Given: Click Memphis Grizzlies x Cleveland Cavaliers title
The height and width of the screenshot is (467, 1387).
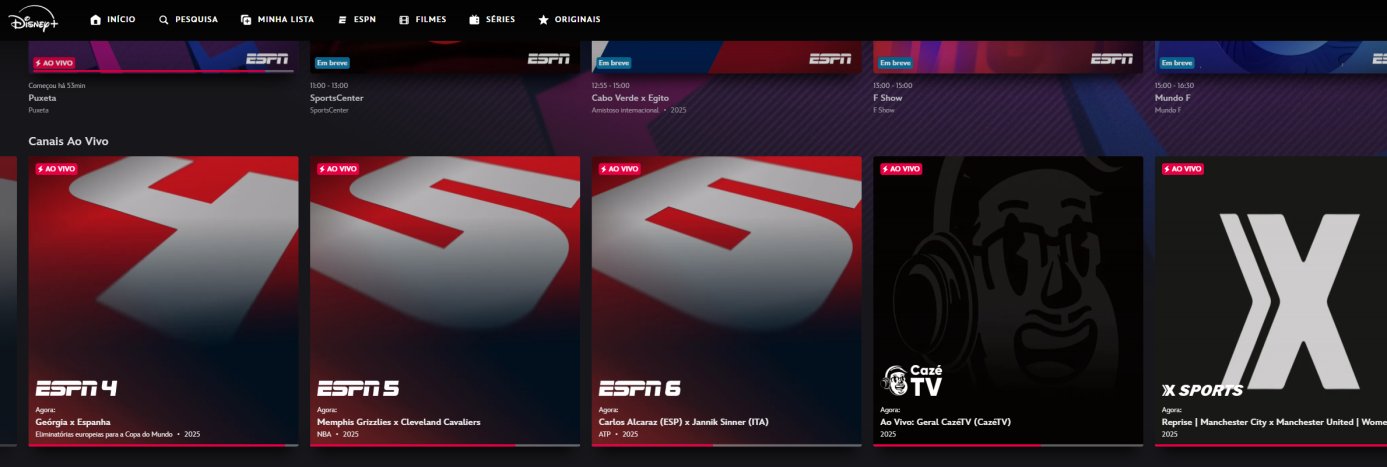Looking at the screenshot, I should coord(399,422).
